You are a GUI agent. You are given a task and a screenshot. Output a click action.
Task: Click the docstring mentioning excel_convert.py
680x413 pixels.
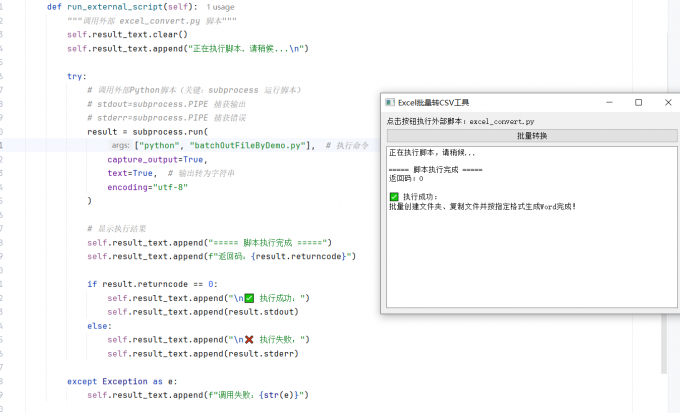tap(152, 21)
